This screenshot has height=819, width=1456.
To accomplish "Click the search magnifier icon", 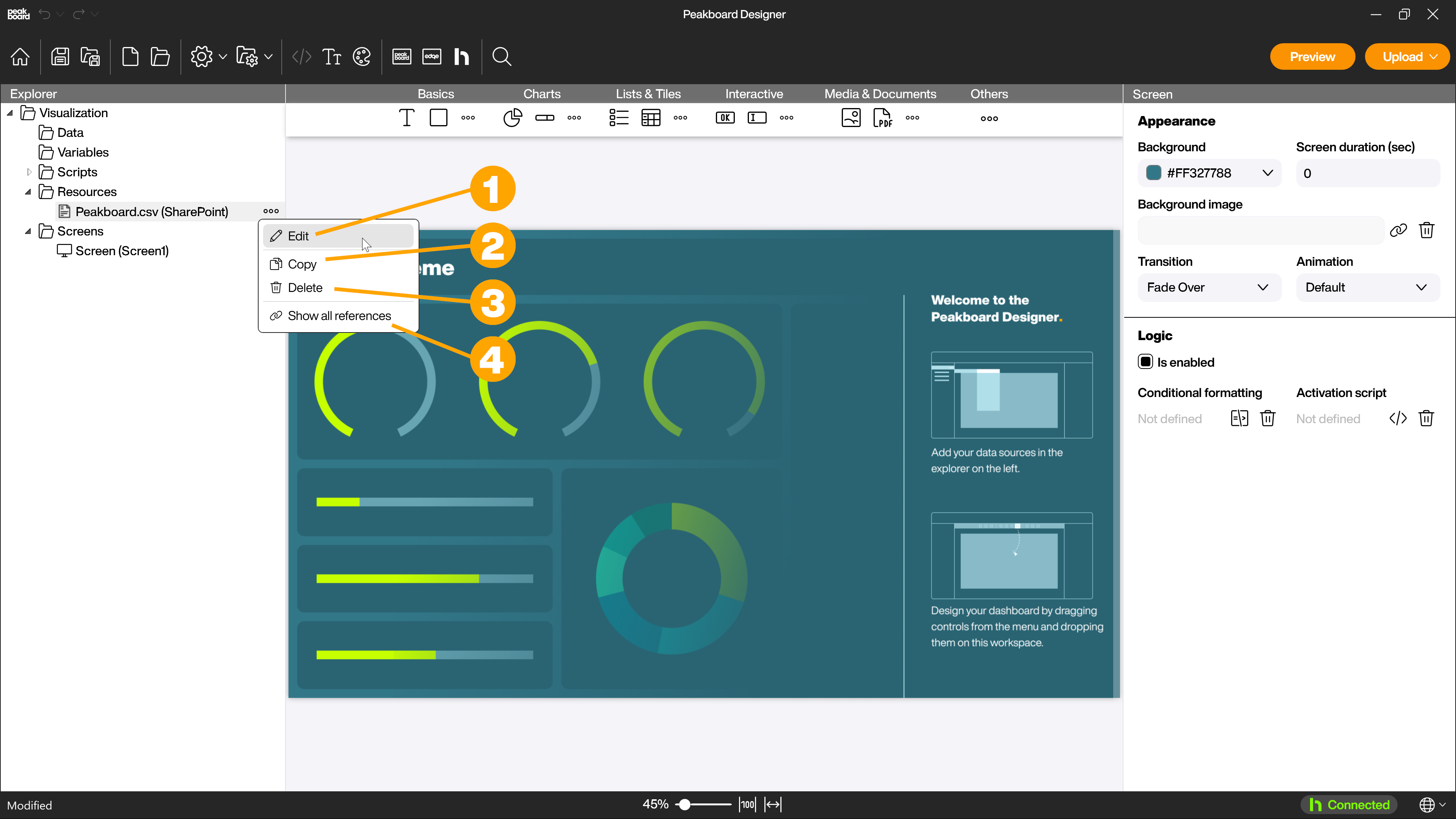I will pos(502,56).
